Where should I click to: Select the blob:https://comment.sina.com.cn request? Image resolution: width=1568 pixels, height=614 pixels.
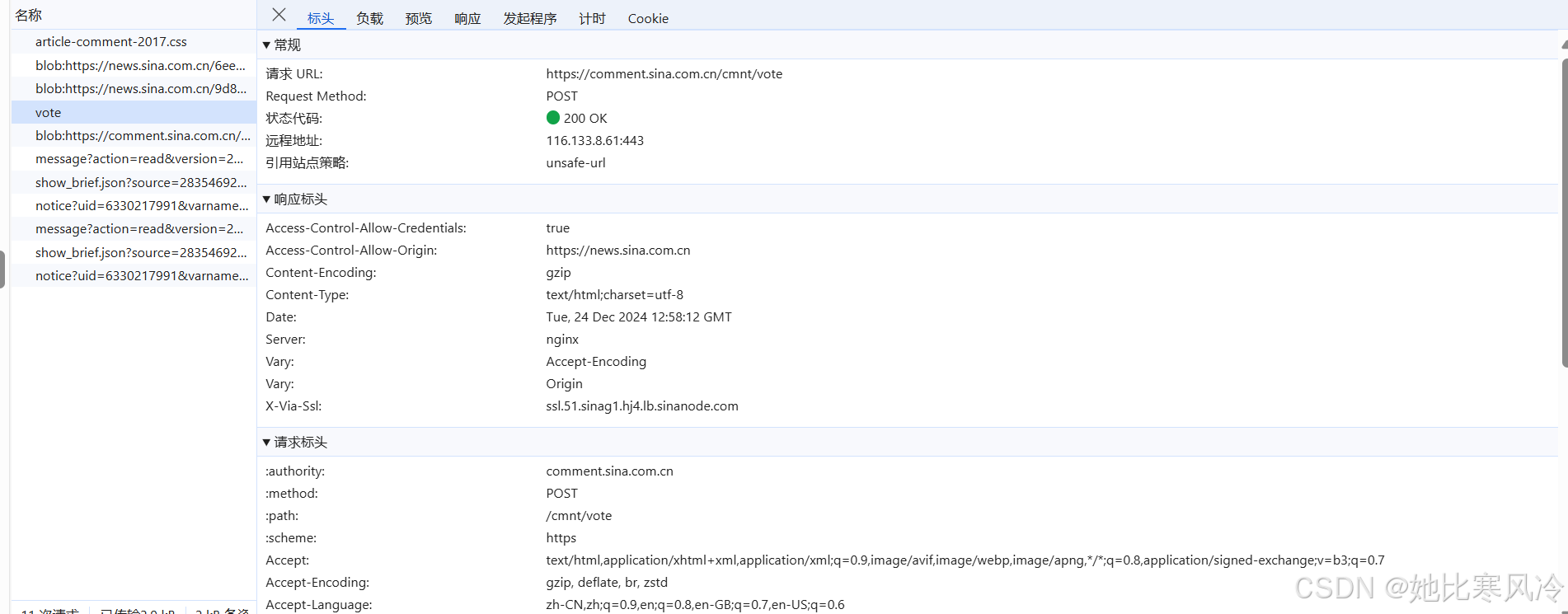click(134, 135)
